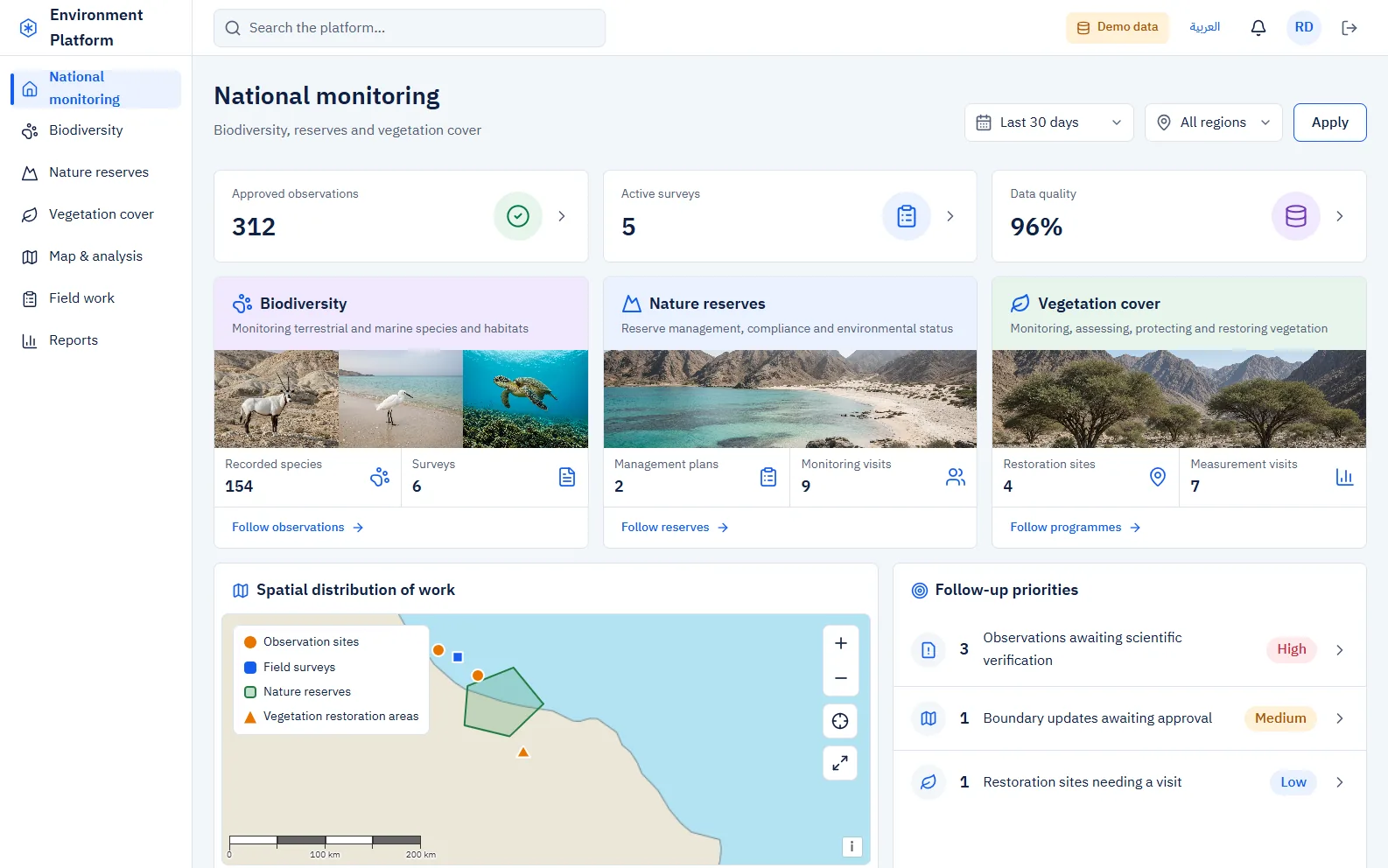The width and height of the screenshot is (1388, 868).
Task: Focus the Search the platform field
Action: [x=410, y=28]
